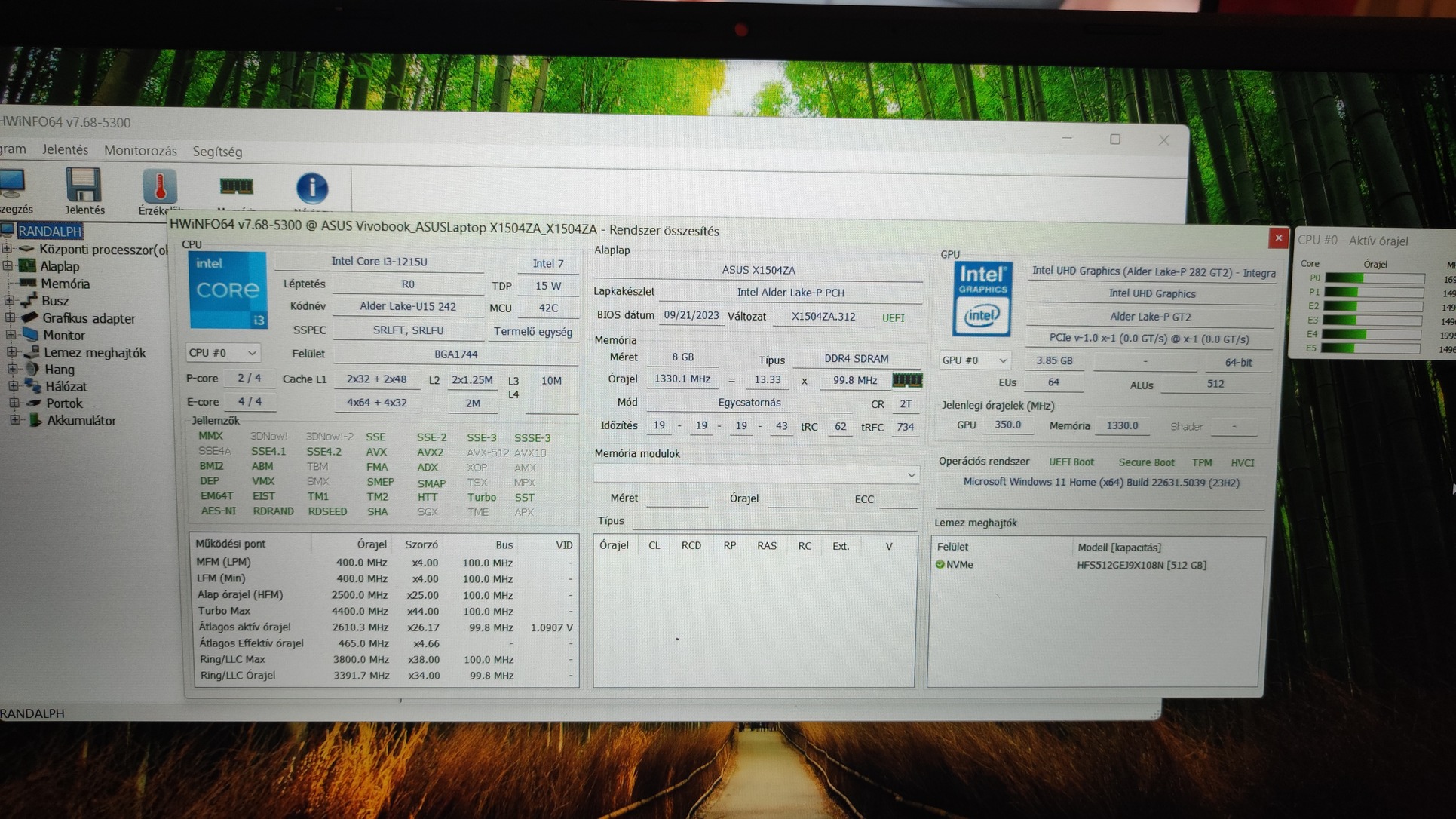Open the Monitorozás menu
1456x819 pixels.
coord(140,151)
